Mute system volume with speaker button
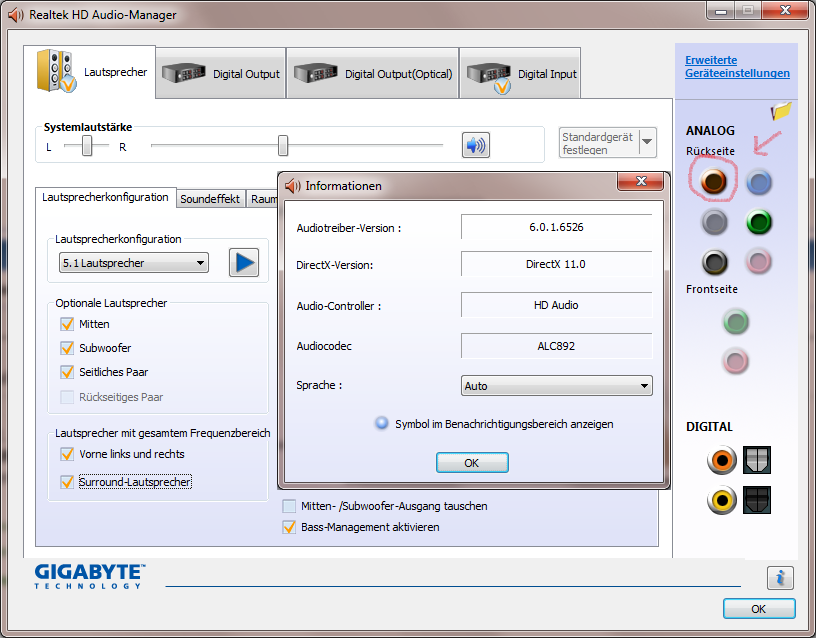The image size is (816, 638). 476,145
